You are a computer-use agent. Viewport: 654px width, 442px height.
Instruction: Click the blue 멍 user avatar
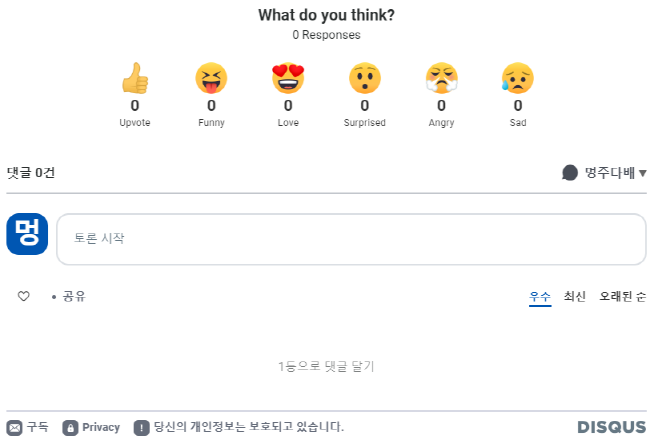click(27, 234)
